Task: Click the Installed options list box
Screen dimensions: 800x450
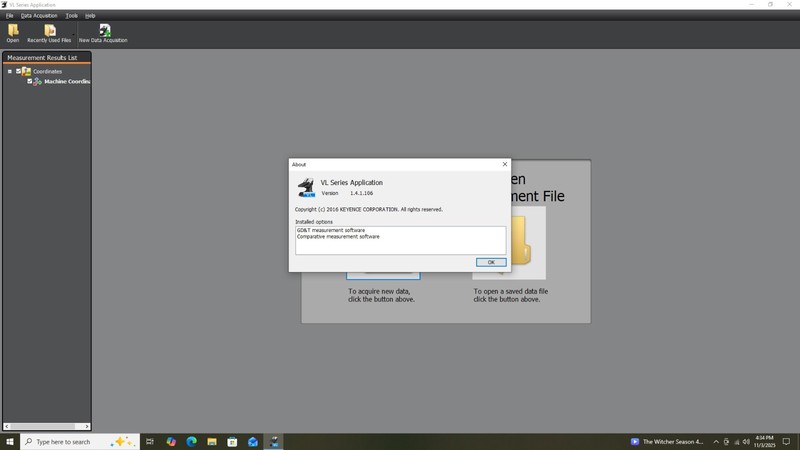Action: coord(401,240)
